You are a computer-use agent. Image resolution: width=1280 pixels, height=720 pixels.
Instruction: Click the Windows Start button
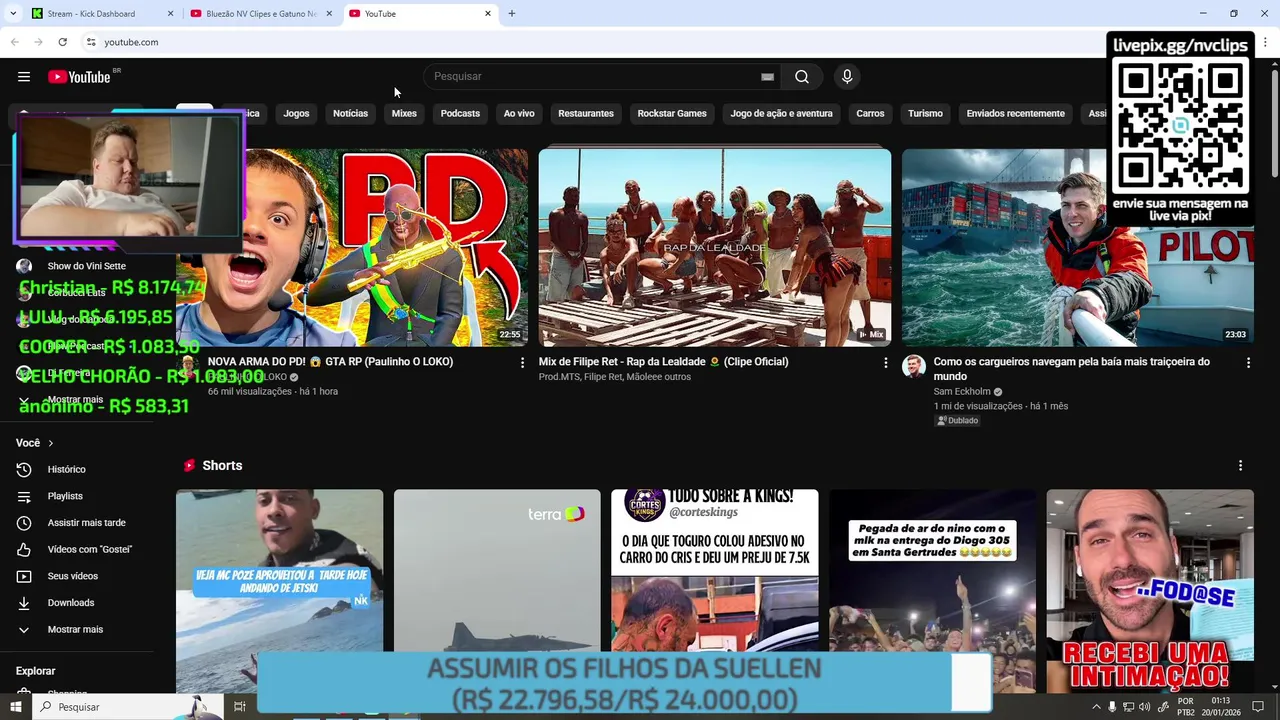(15, 707)
